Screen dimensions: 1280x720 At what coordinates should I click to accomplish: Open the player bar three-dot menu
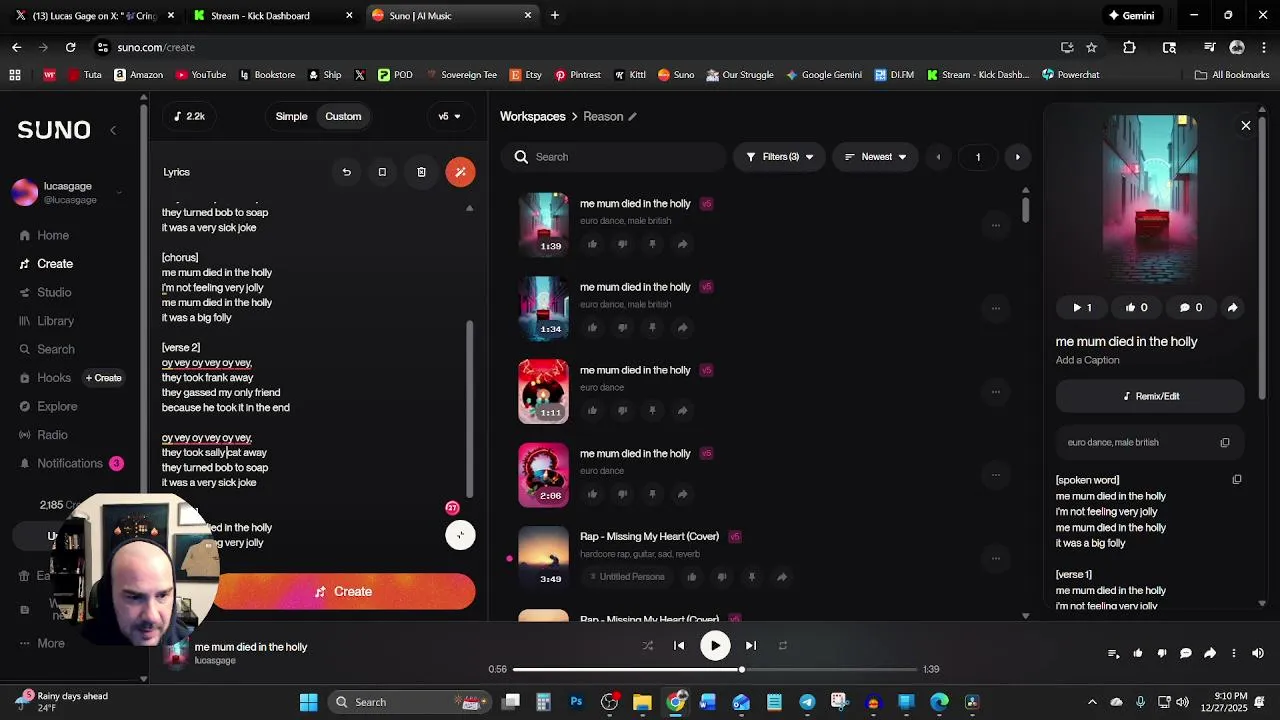point(1233,654)
